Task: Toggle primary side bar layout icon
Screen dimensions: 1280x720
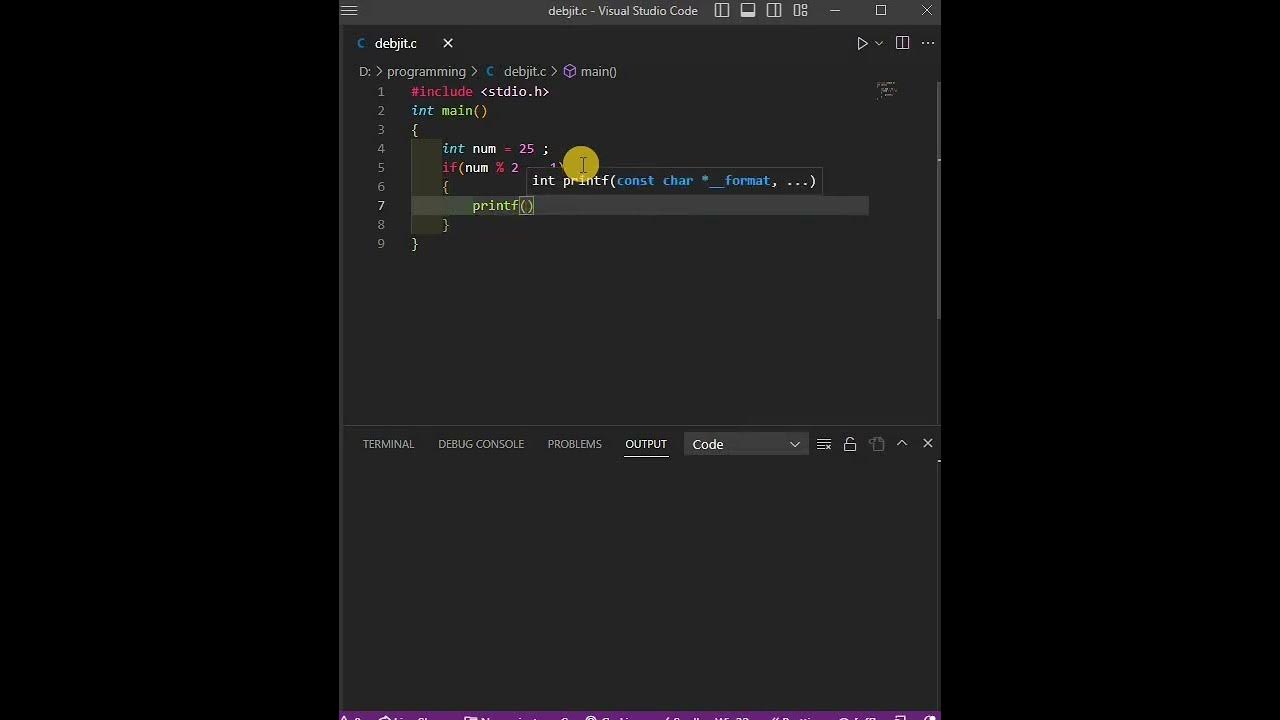Action: pos(722,11)
